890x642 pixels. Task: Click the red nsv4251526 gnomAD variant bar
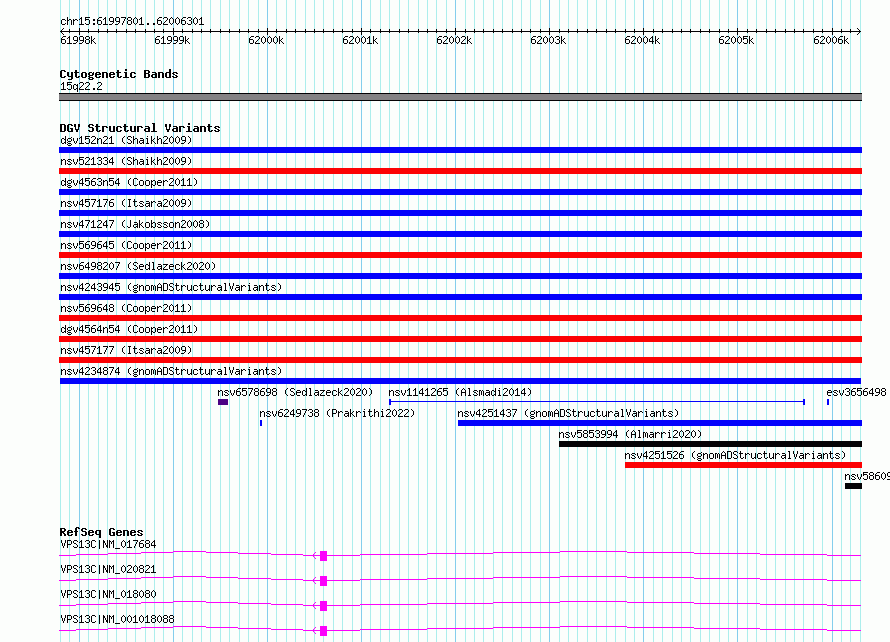click(744, 465)
